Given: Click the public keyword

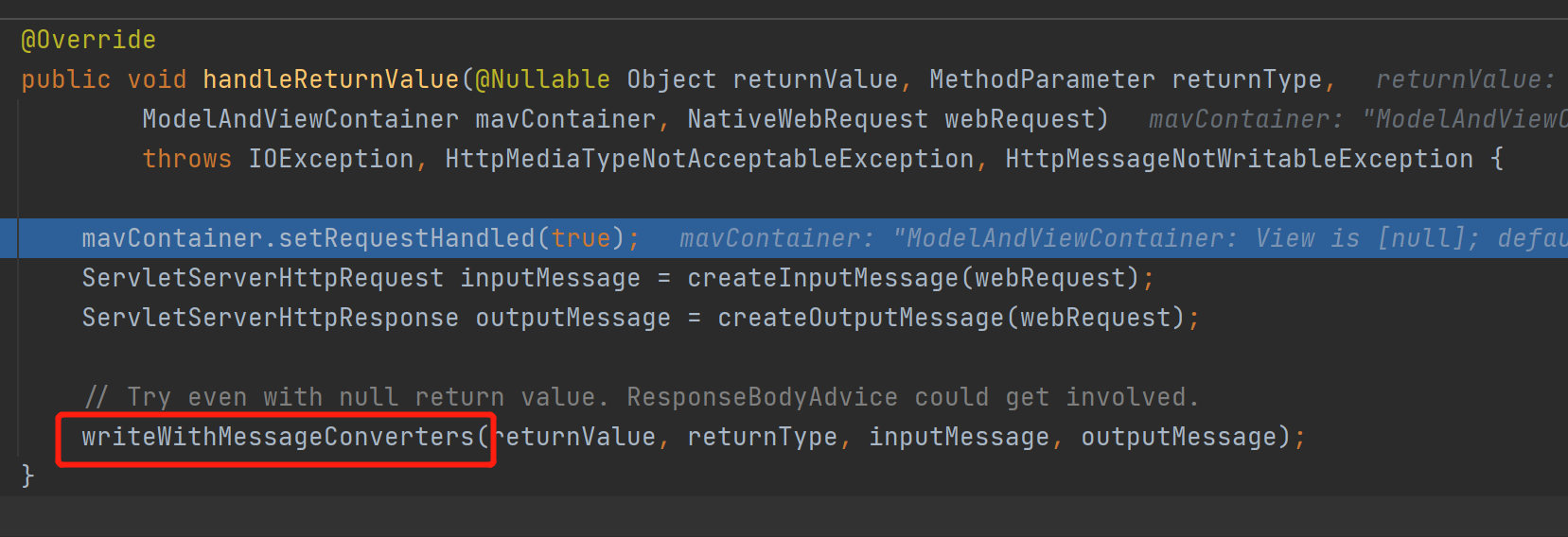Looking at the screenshot, I should [65, 79].
